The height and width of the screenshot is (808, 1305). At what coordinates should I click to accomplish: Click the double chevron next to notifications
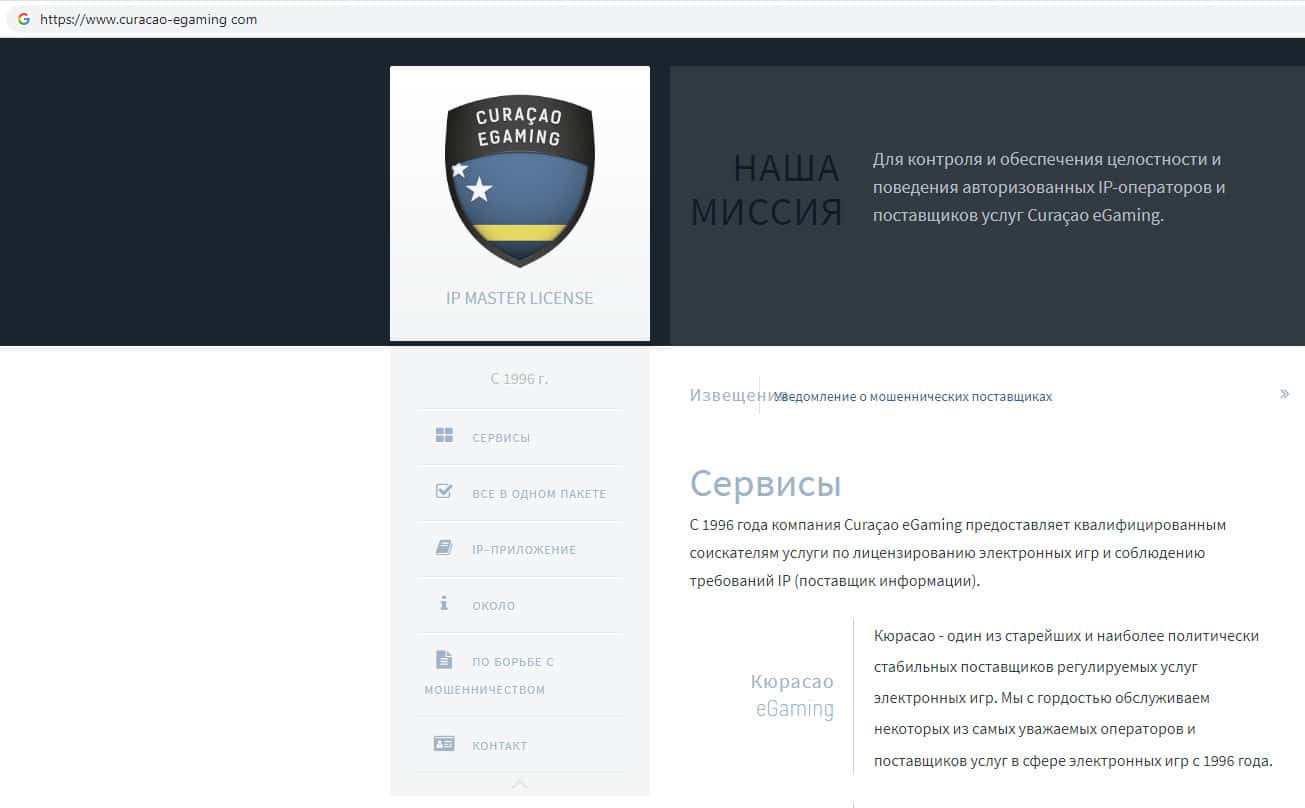(x=1284, y=394)
